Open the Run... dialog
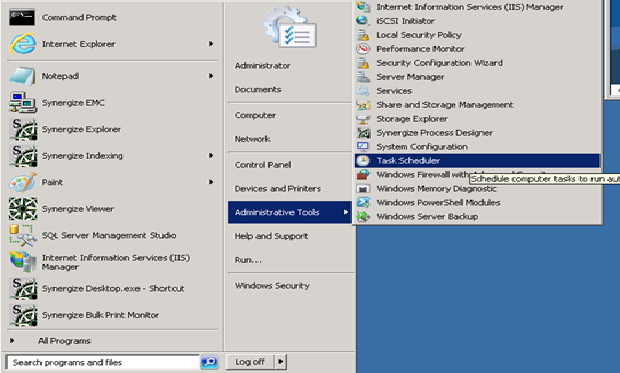620x373 pixels. [x=248, y=259]
